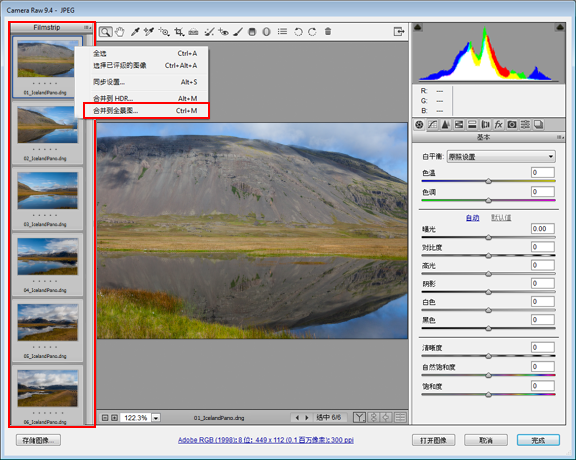Click the 打开图像 button
576x460 pixels.
click(433, 440)
